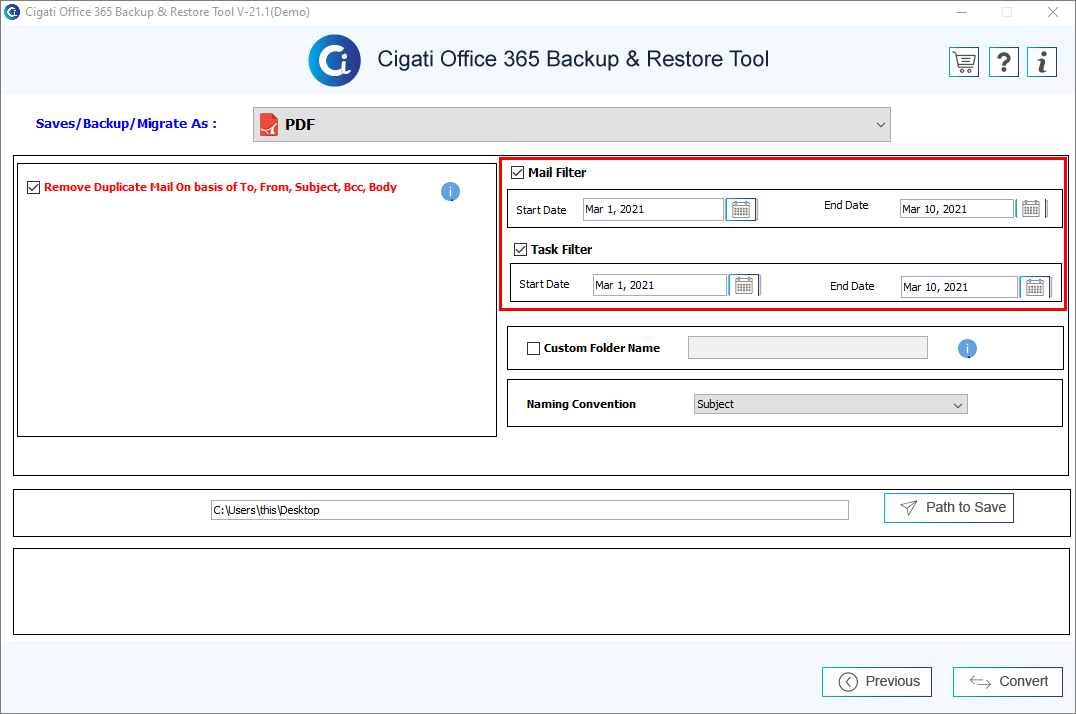The height and width of the screenshot is (714, 1076).
Task: Go back with the Previous button
Action: click(x=877, y=682)
